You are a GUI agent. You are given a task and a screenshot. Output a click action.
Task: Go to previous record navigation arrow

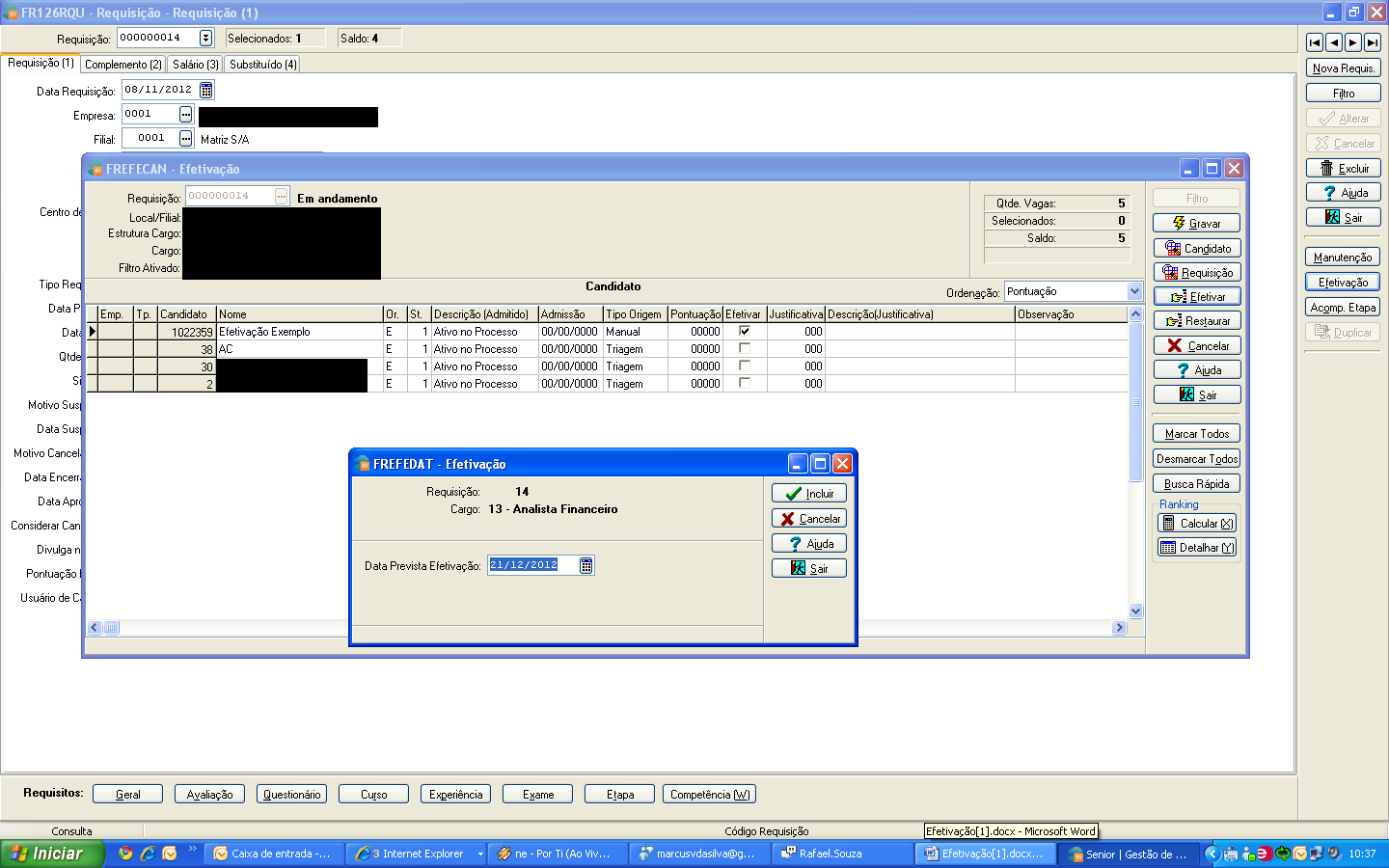point(1334,42)
